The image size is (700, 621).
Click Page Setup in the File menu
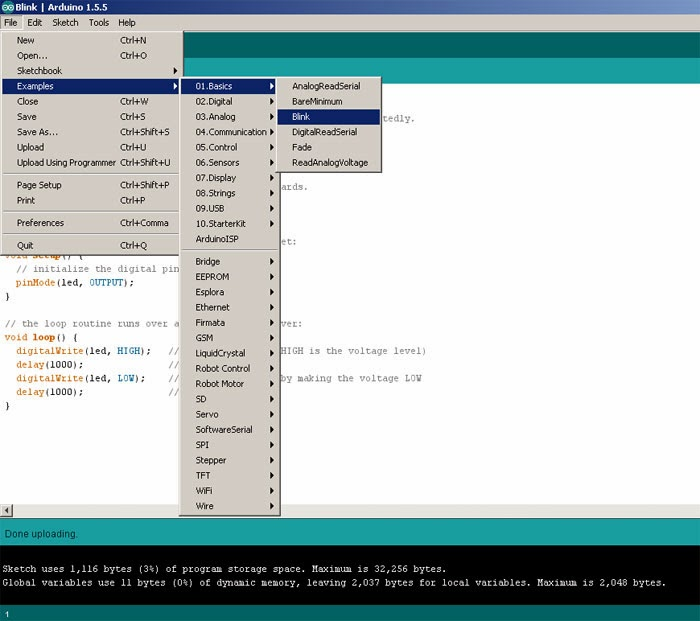point(39,185)
